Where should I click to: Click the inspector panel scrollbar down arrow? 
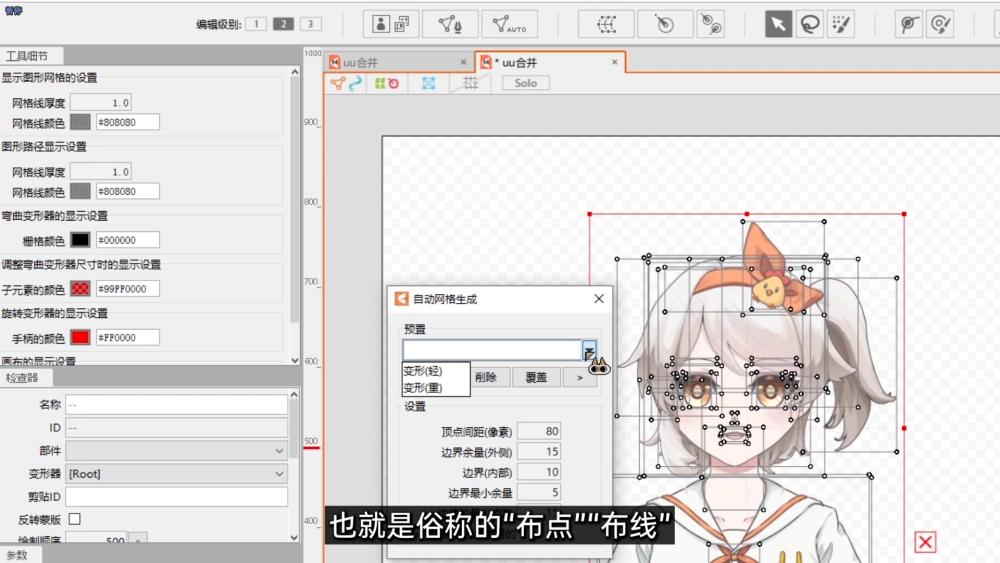(295, 537)
